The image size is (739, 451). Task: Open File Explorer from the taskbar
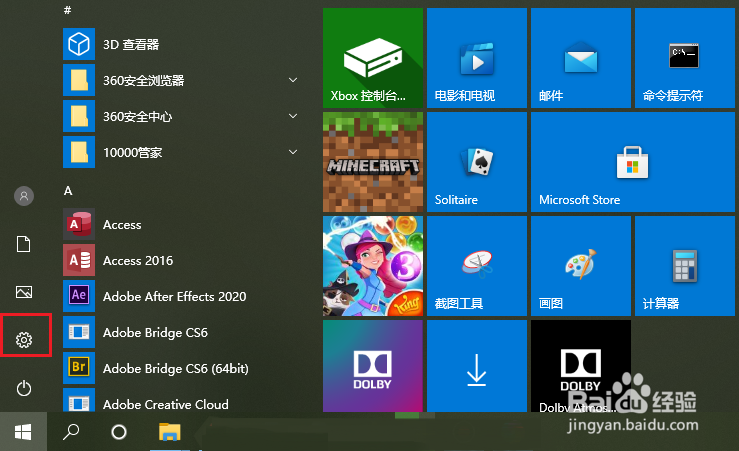170,432
